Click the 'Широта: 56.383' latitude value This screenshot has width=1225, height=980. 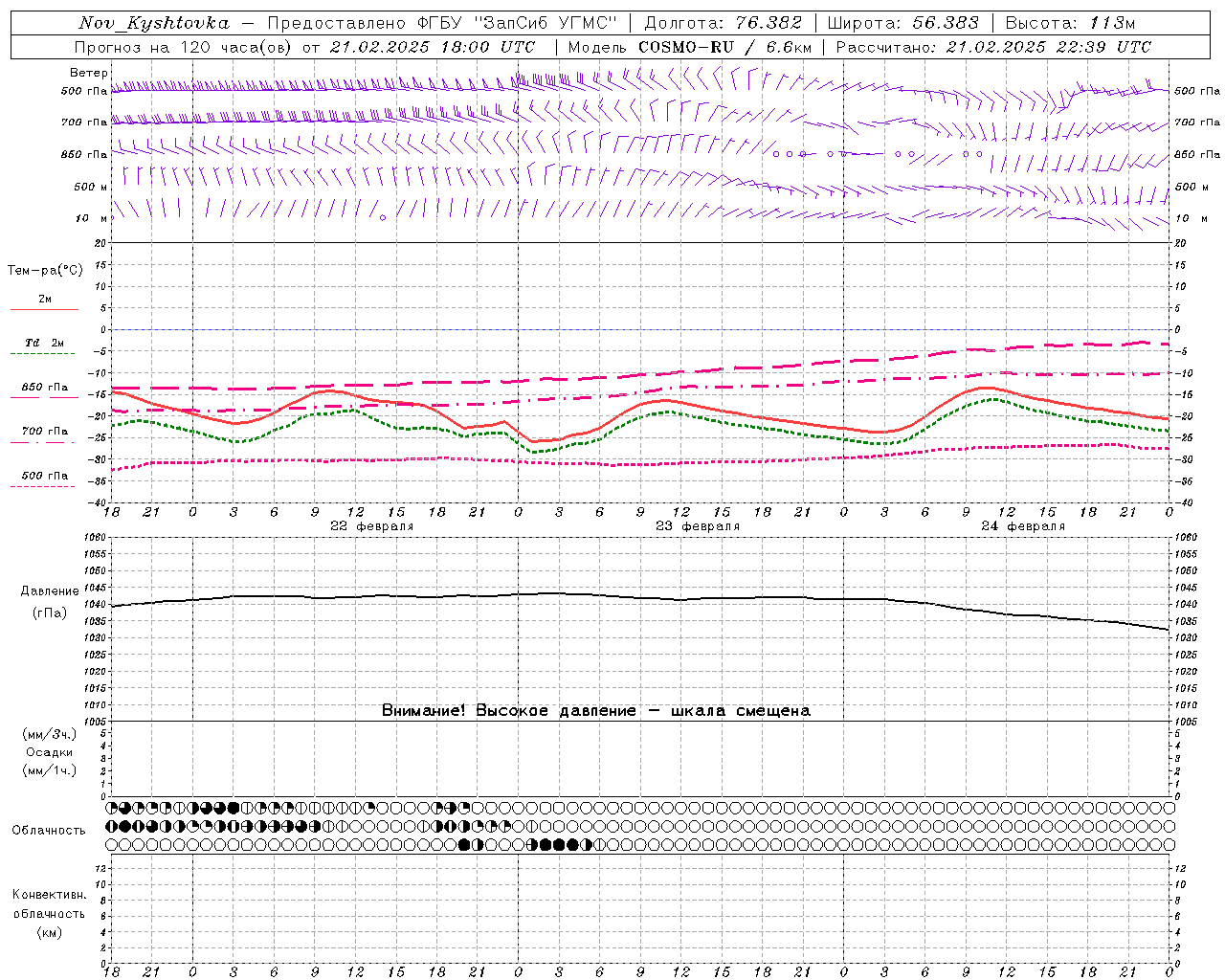point(903,23)
